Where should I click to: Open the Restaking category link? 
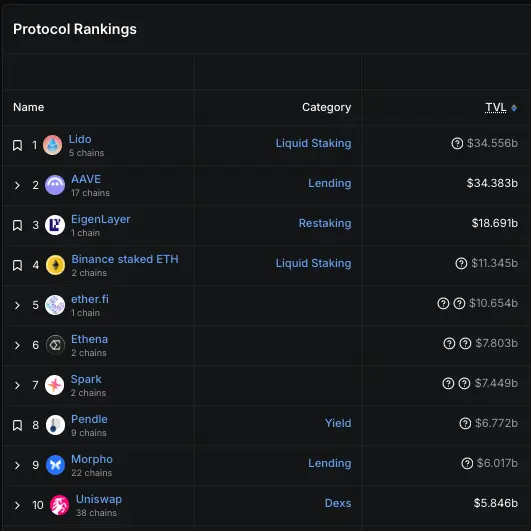[x=325, y=223]
